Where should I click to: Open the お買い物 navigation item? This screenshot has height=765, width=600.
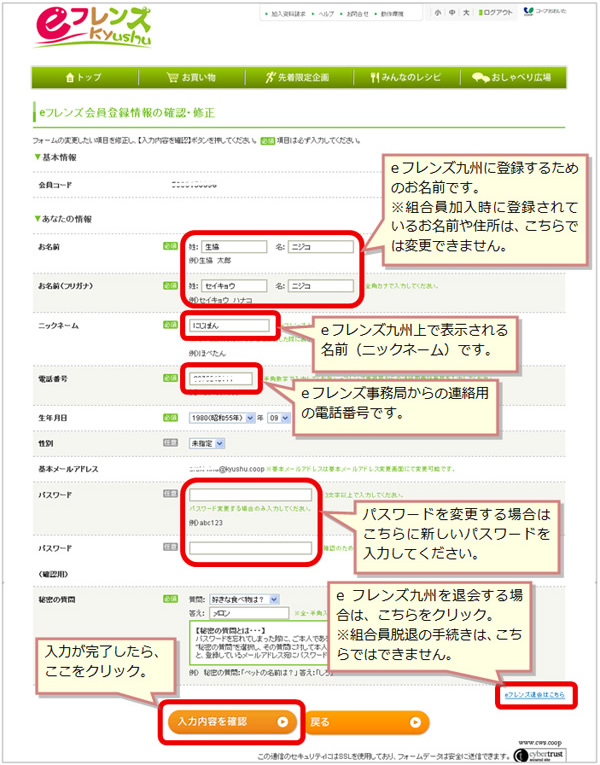click(192, 77)
